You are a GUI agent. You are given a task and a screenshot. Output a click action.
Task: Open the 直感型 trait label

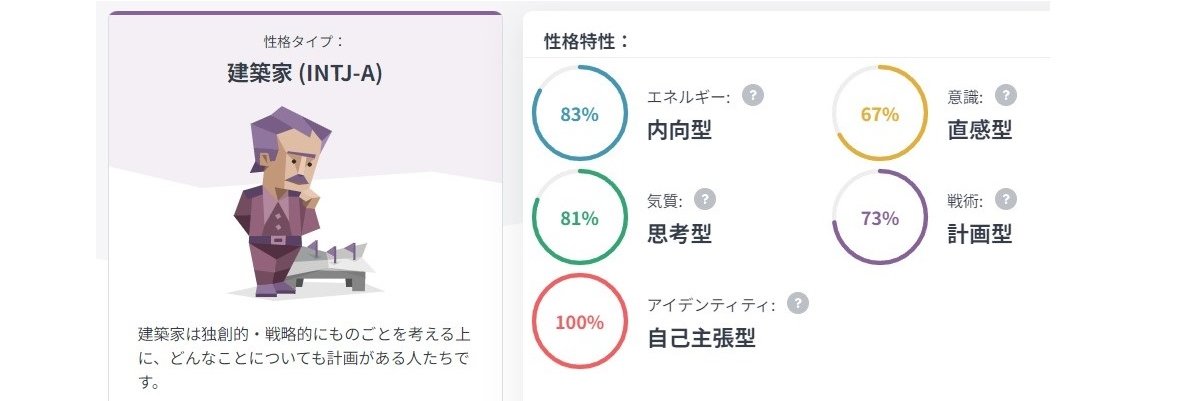(x=980, y=130)
